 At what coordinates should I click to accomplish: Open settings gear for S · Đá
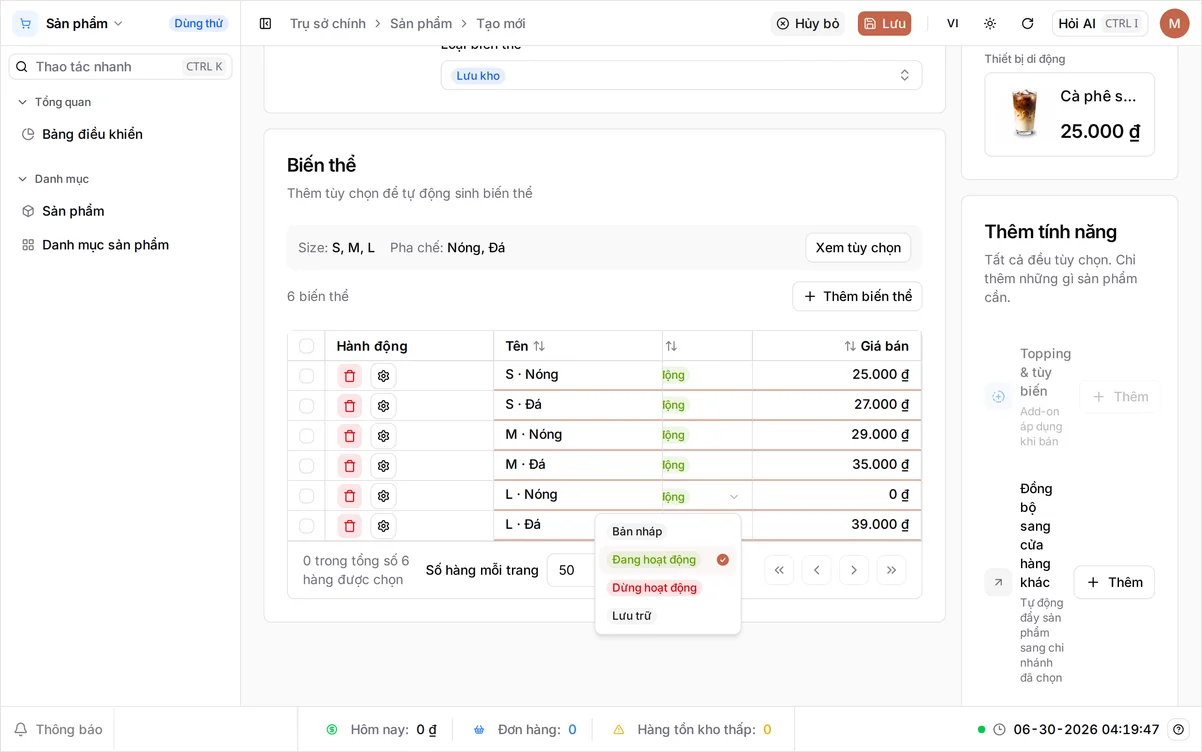pyautogui.click(x=383, y=406)
